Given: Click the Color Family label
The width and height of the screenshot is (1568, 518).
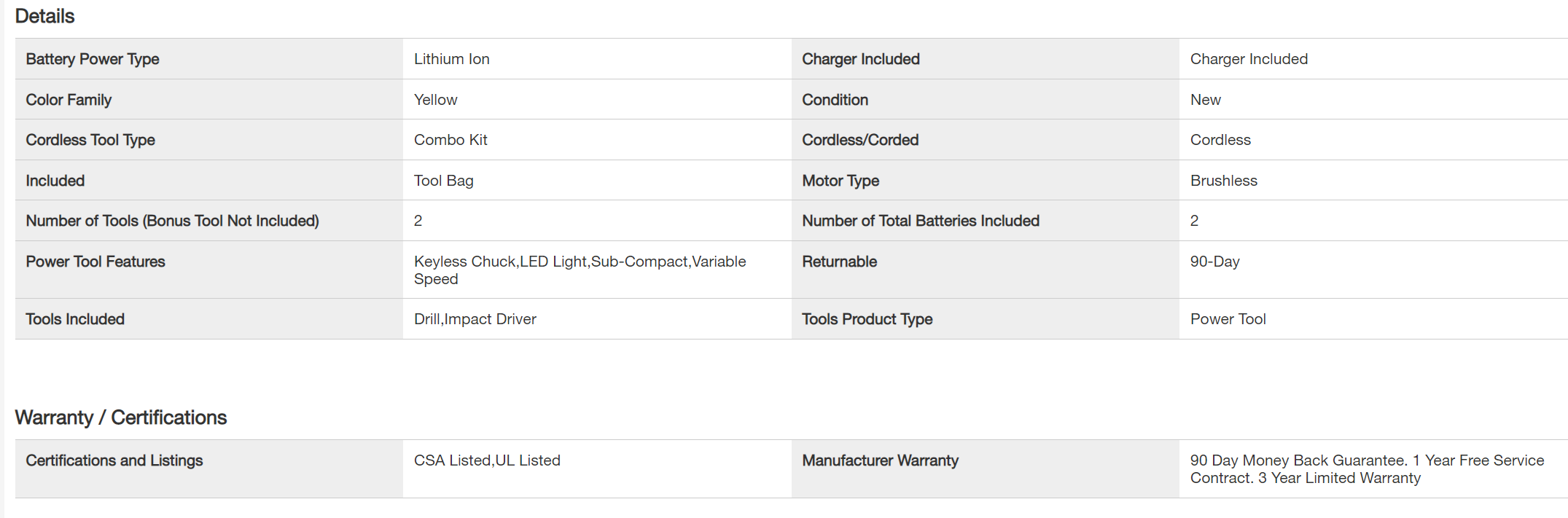Looking at the screenshot, I should [x=69, y=100].
